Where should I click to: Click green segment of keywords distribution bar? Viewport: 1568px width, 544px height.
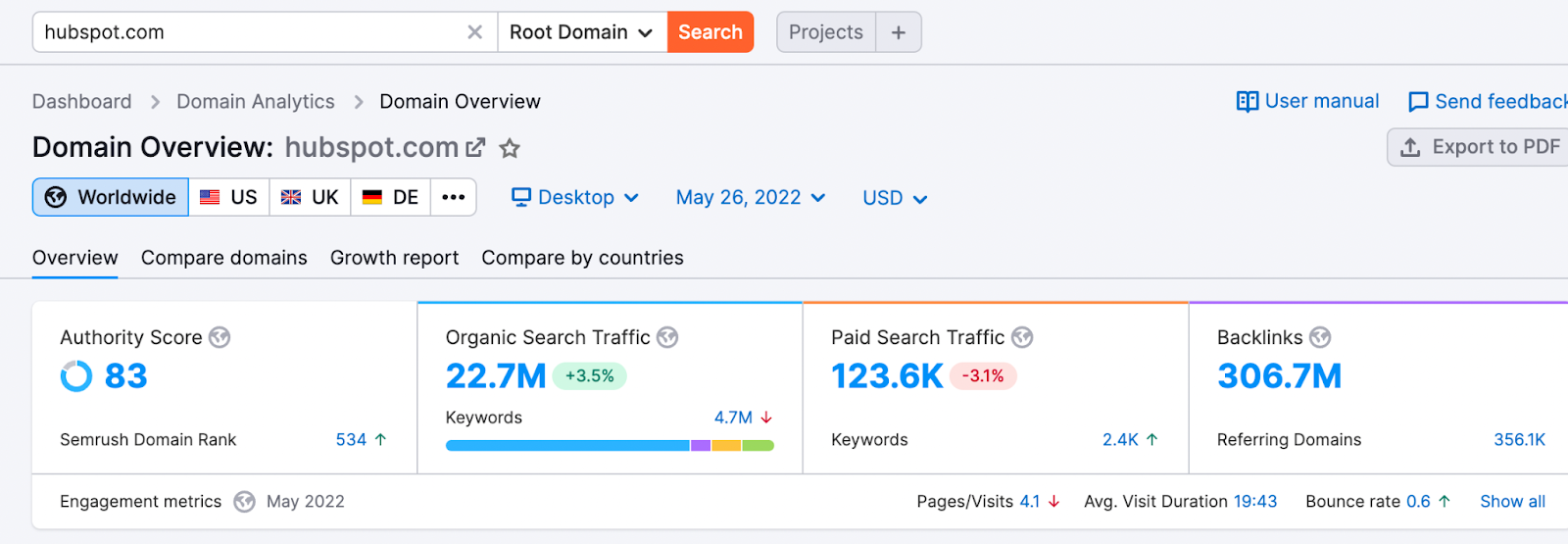click(x=759, y=446)
